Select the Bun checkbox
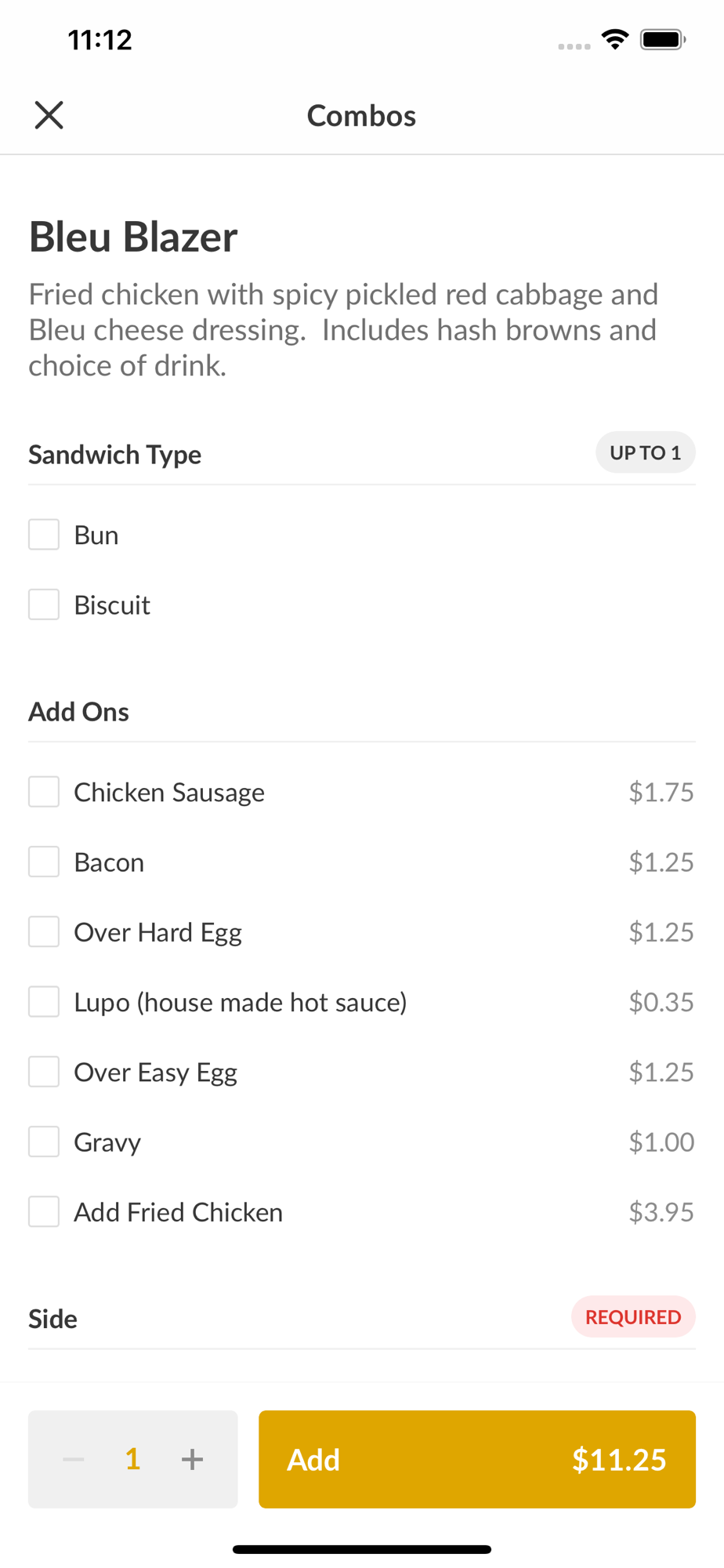 44,535
